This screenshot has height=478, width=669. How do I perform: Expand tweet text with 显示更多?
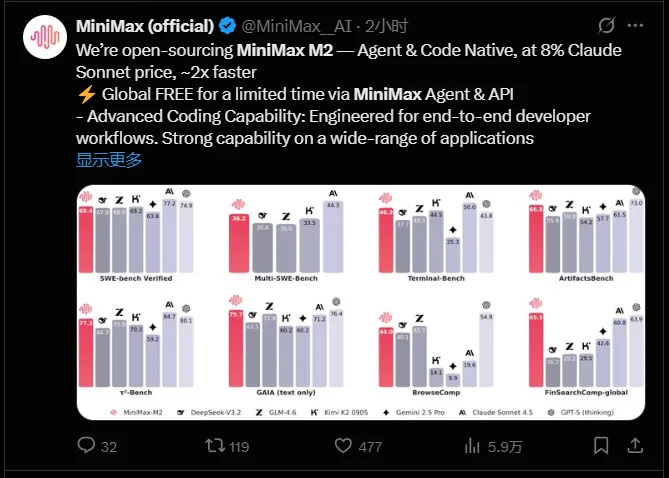pos(109,159)
